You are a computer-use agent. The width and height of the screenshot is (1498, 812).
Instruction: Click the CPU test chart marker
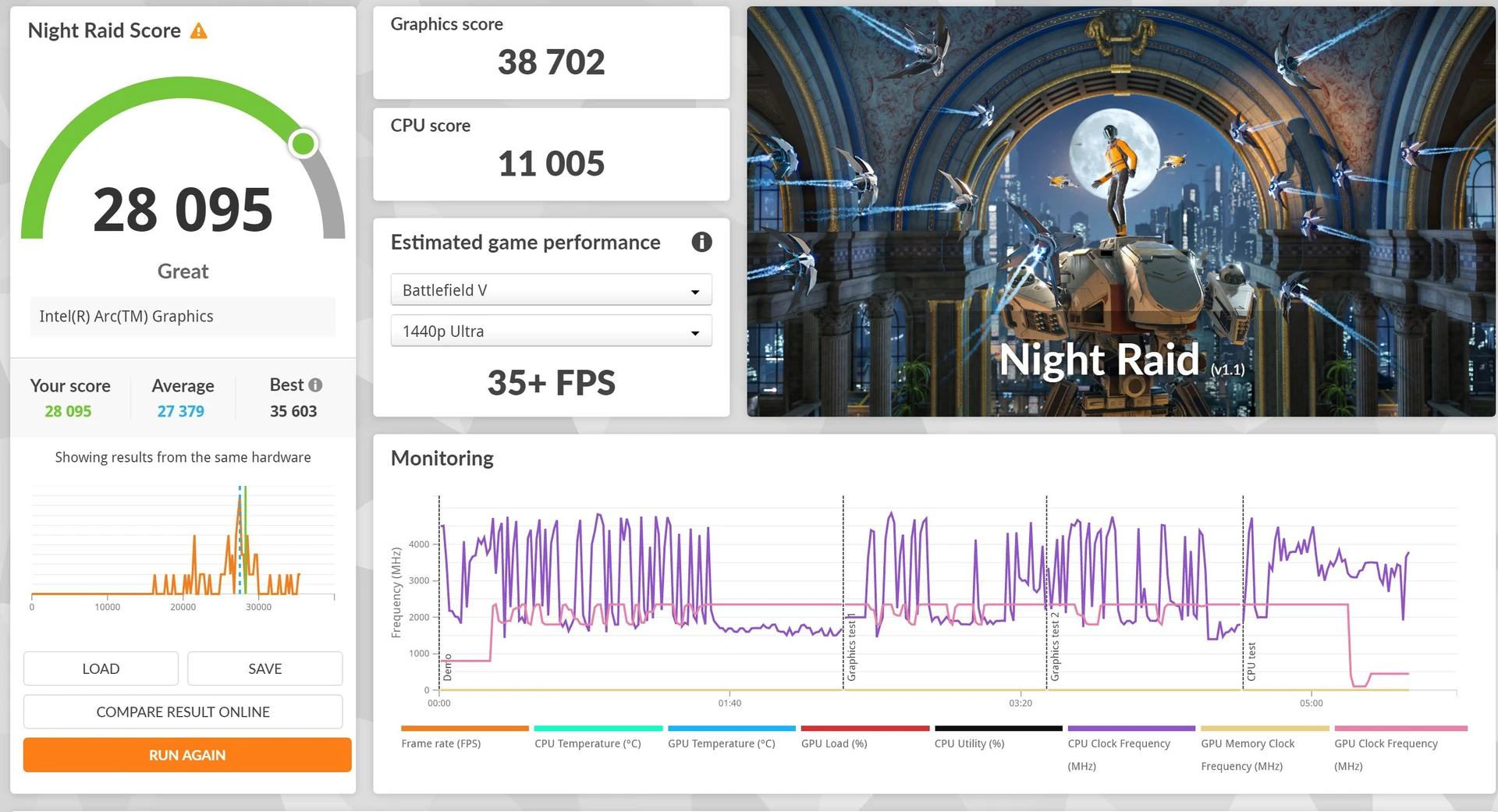coord(1251,661)
